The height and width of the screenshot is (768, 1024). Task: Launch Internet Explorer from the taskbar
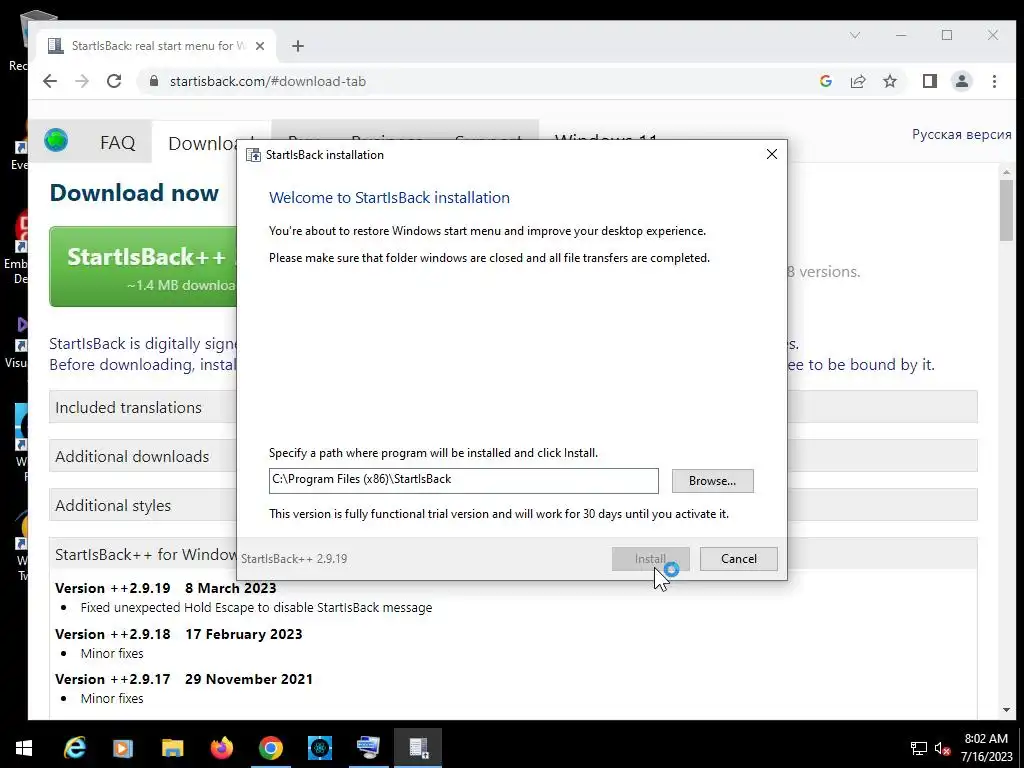click(x=75, y=748)
